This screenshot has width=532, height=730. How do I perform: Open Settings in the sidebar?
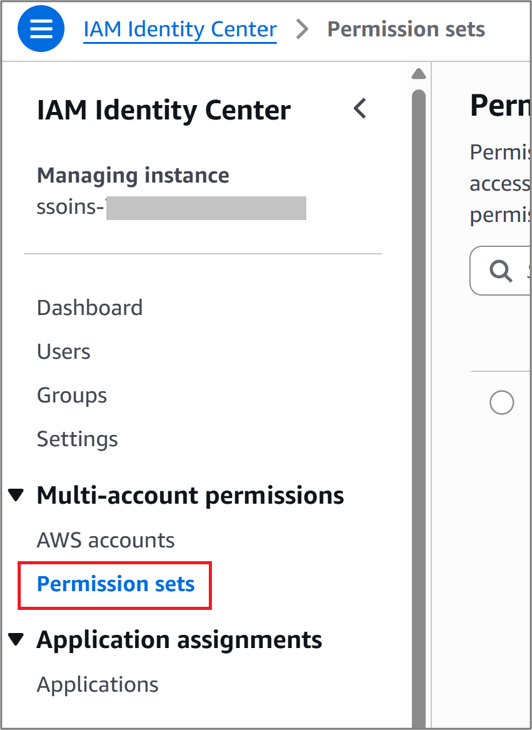[77, 439]
